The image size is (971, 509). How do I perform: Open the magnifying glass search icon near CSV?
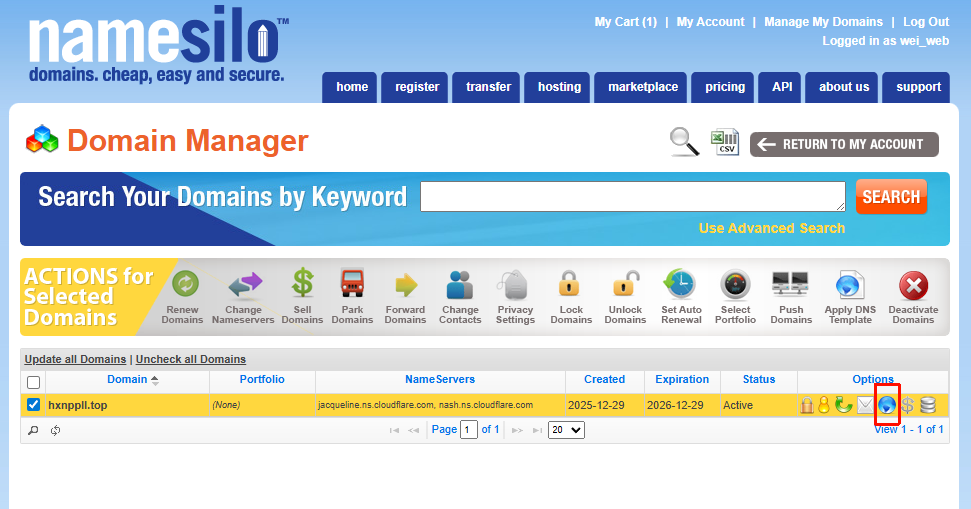pyautogui.click(x=684, y=142)
